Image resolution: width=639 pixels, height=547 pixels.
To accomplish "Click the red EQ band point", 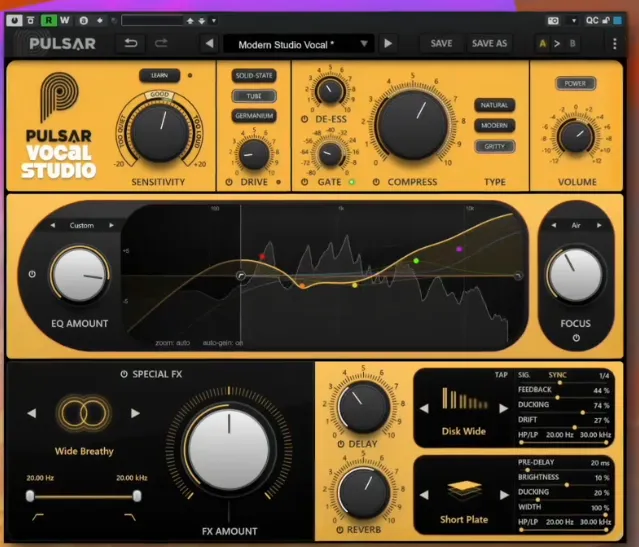I will (x=262, y=256).
